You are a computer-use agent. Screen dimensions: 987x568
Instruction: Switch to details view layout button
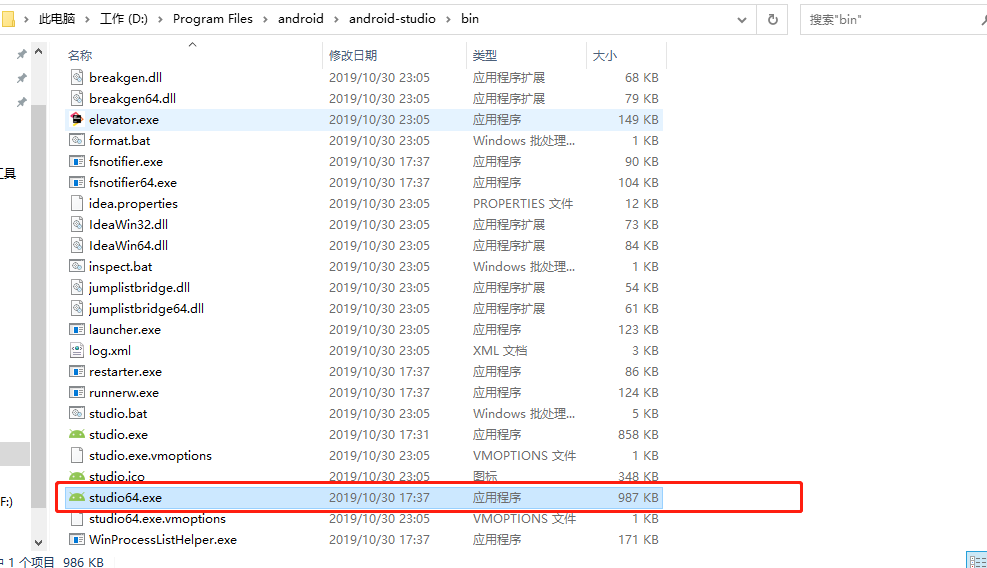(x=978, y=560)
